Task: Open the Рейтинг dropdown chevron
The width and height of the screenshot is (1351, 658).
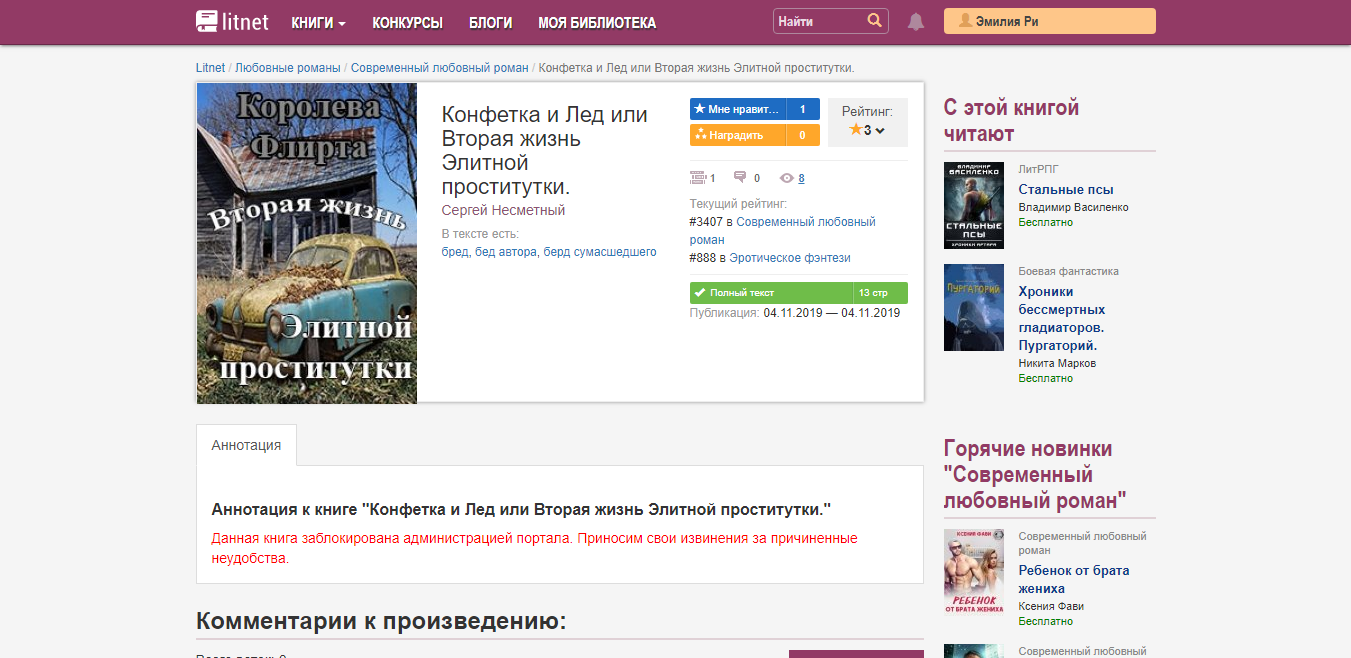Action: tap(880, 131)
